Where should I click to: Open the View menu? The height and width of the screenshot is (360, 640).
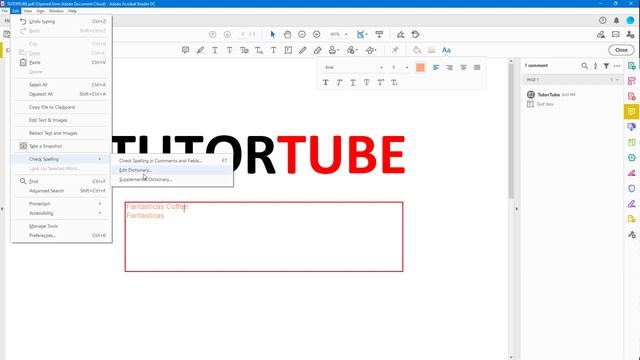(28, 11)
